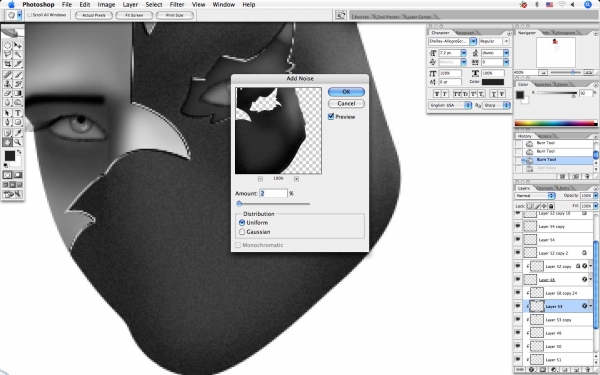Switch to the Channels tab
The width and height of the screenshot is (600, 375).
[545, 188]
